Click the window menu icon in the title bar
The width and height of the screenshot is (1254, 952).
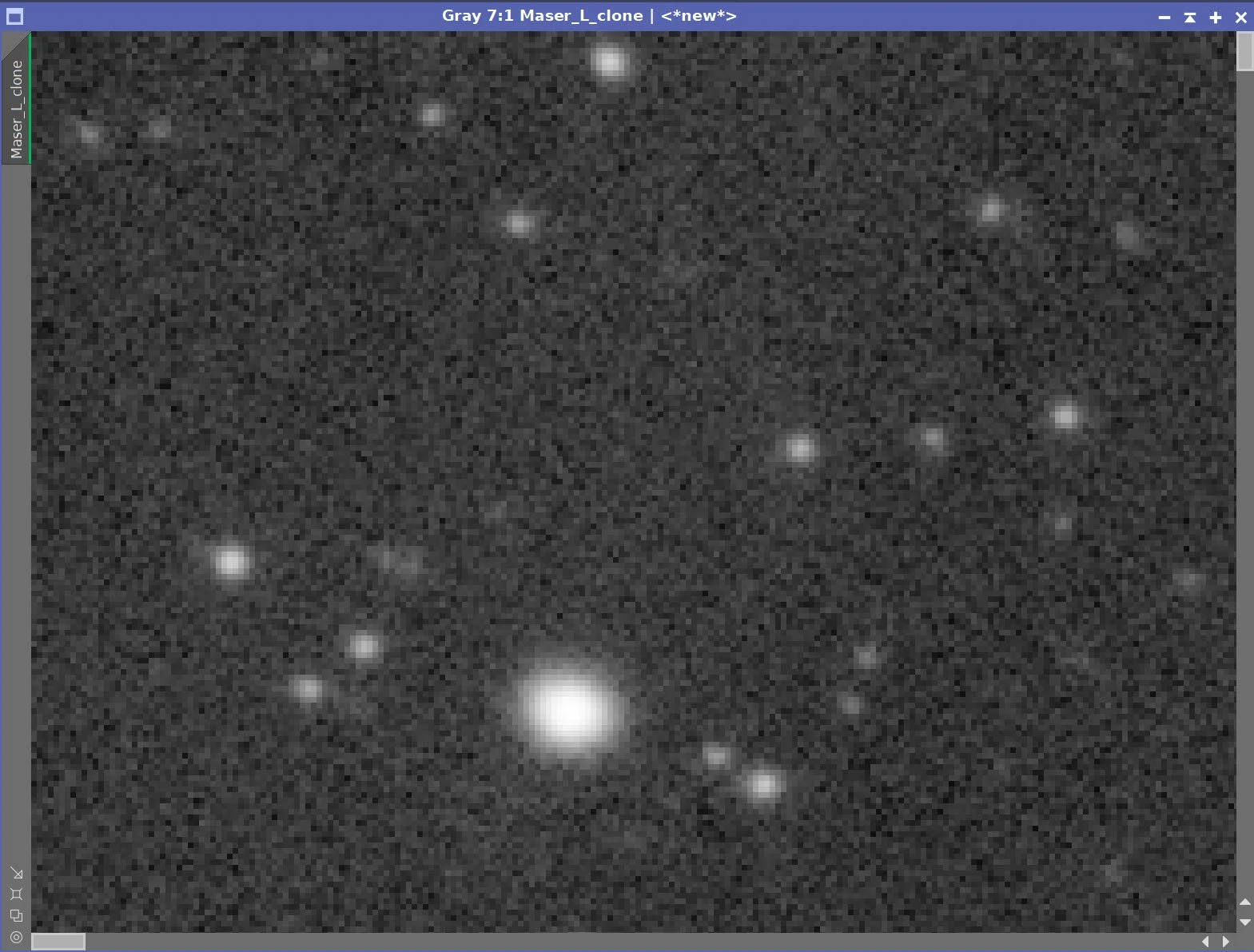coord(14,16)
